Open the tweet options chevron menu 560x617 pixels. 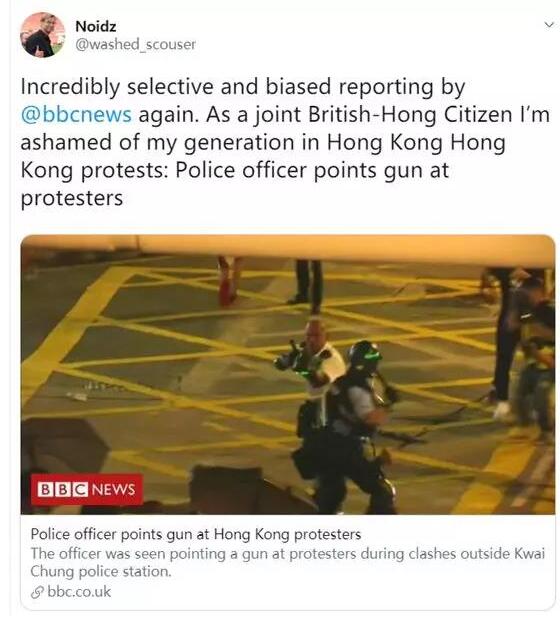click(x=549, y=25)
